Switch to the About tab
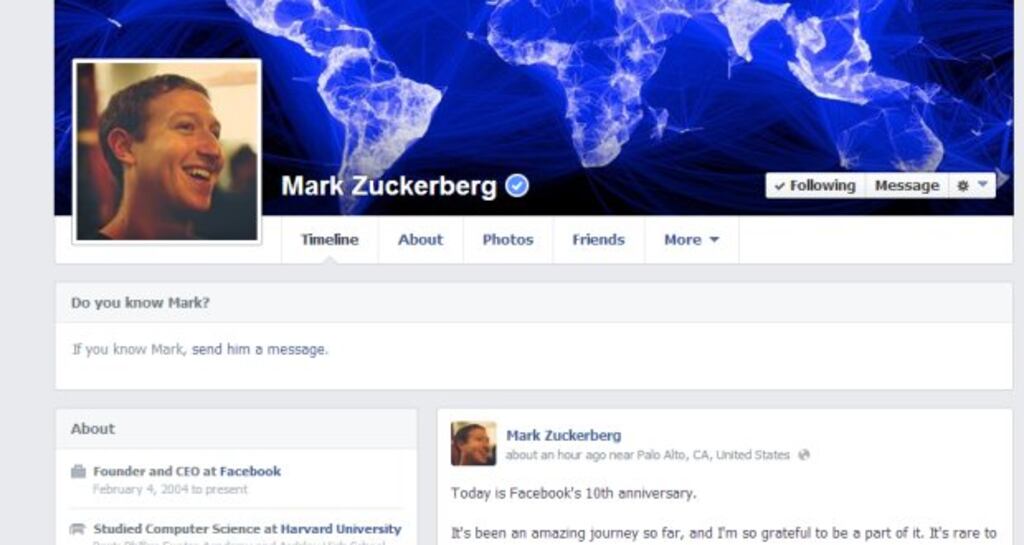1024x545 pixels. (421, 240)
